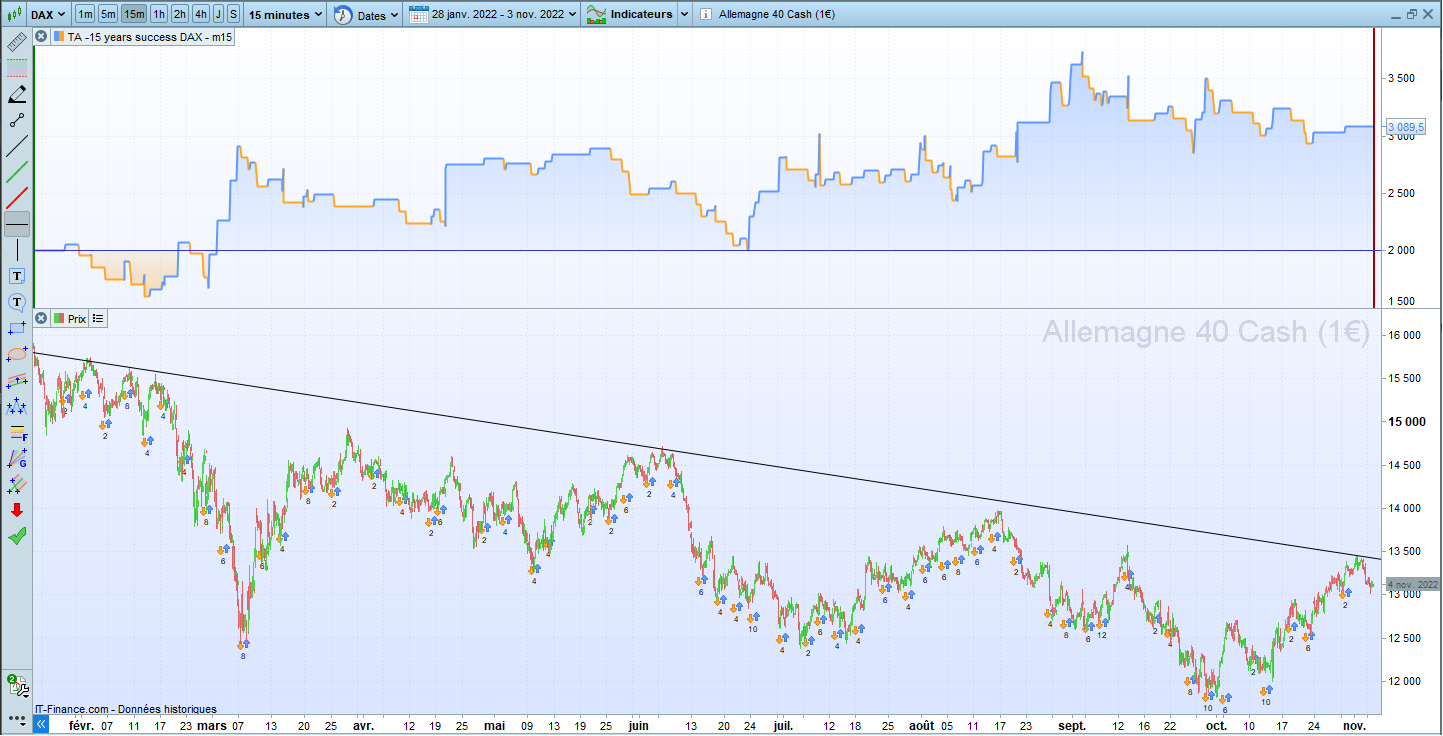Click the scroll-left double arrow on the timeline
Image resolution: width=1443 pixels, height=736 pixels.
tap(41, 724)
